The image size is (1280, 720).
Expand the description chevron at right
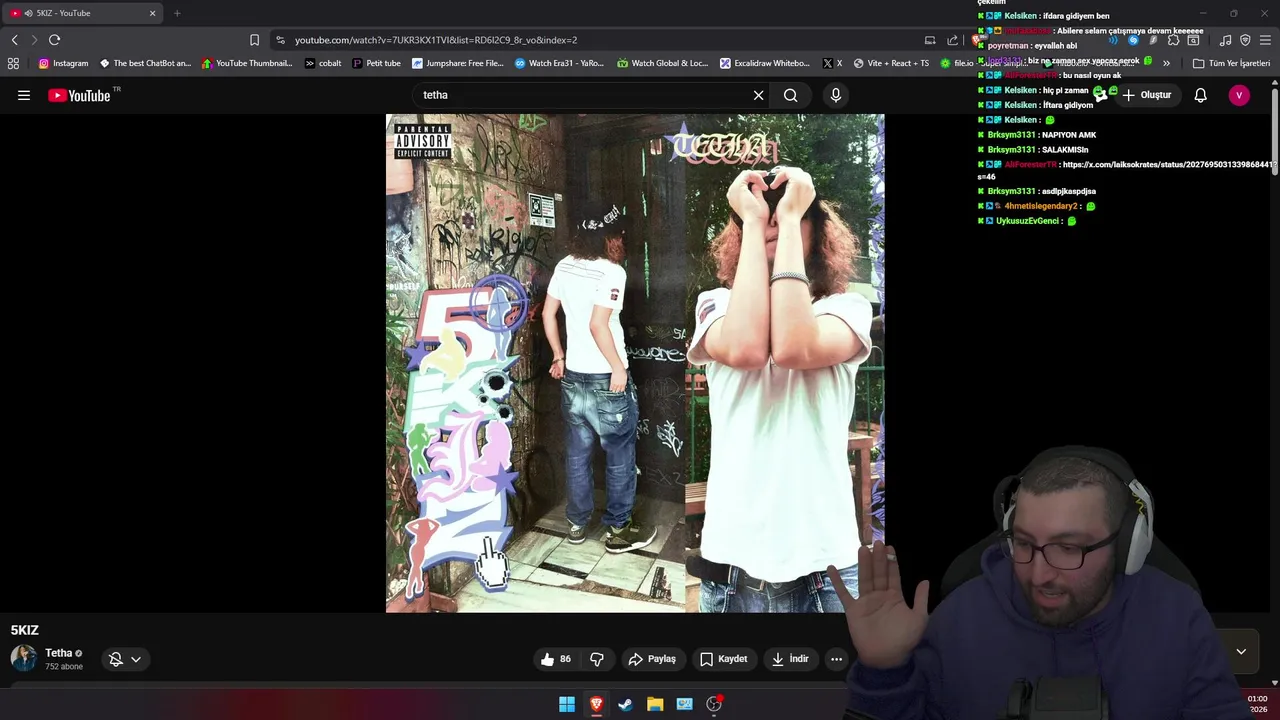tap(1241, 652)
